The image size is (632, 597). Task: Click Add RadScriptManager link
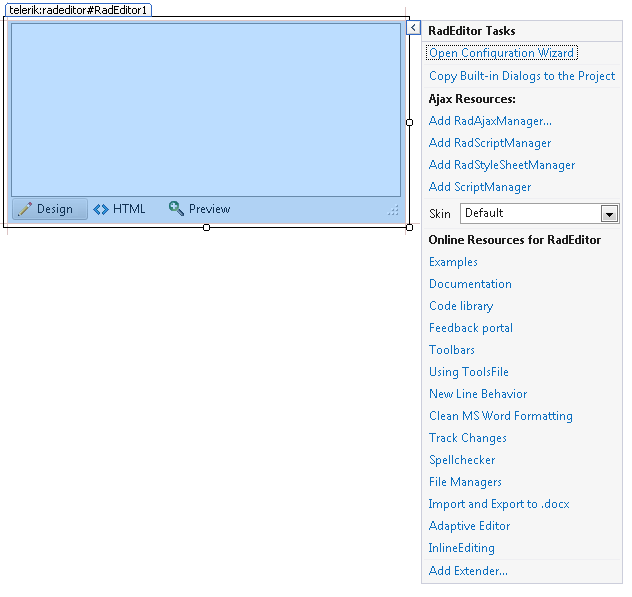click(x=490, y=143)
